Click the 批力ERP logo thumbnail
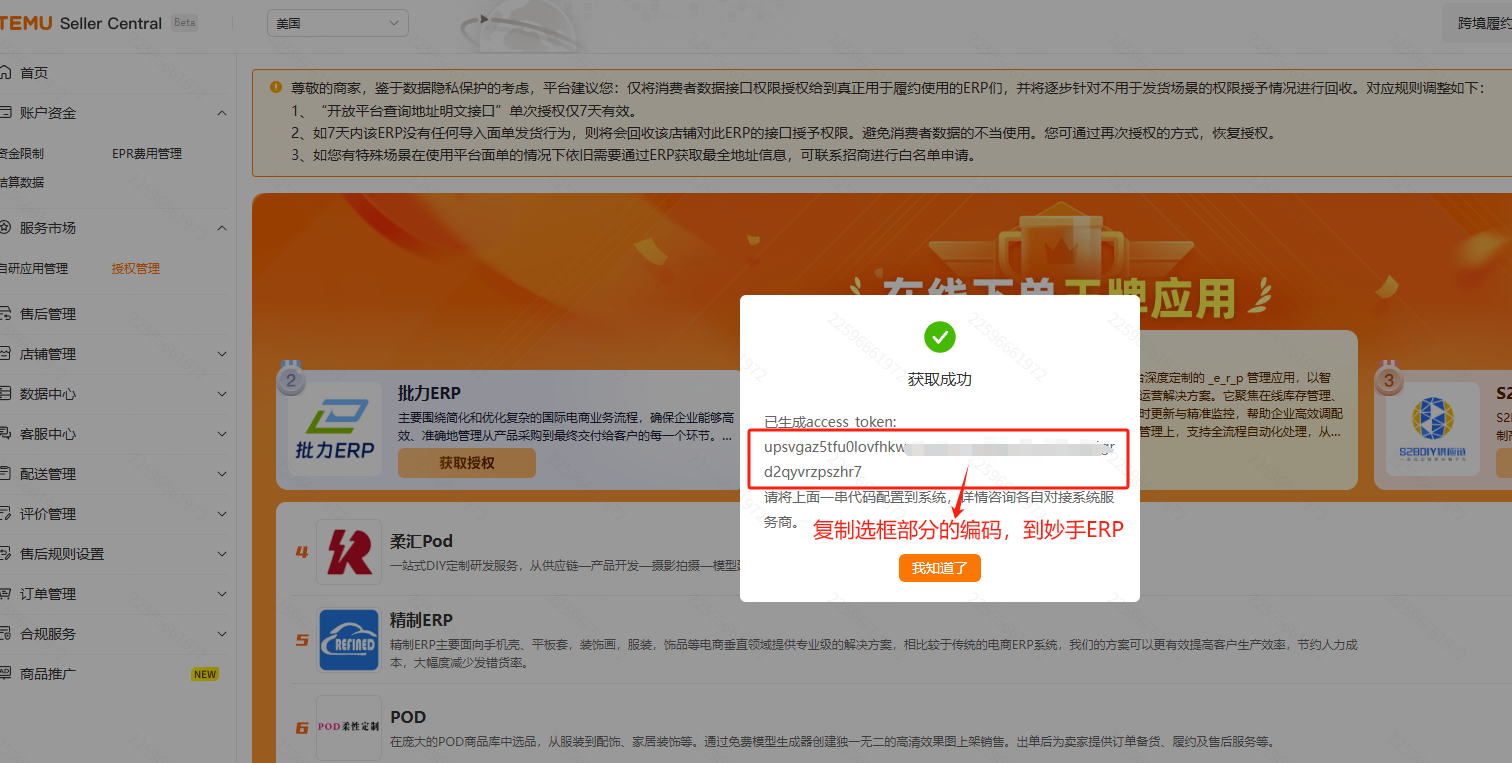Image resolution: width=1512 pixels, height=763 pixels. point(335,428)
